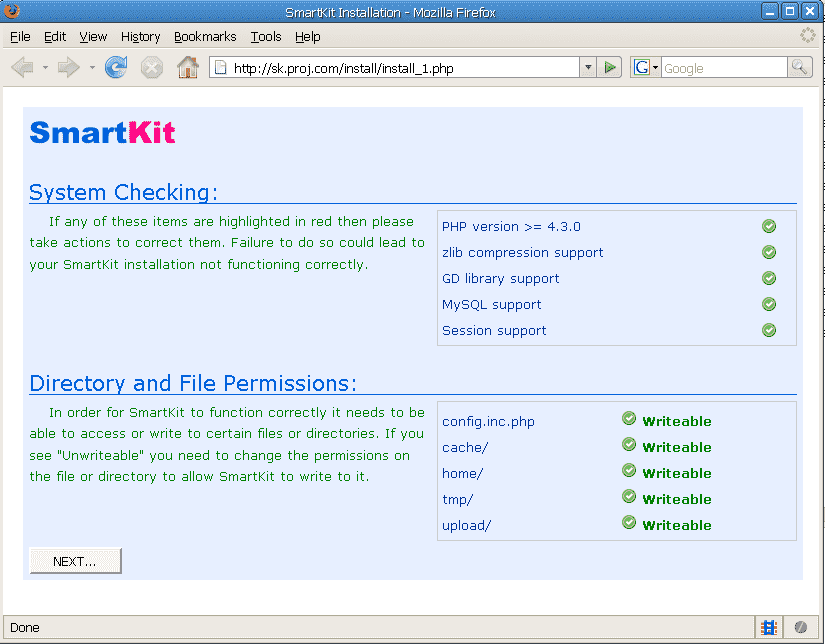Click the blue status bar extension icon

[769, 627]
